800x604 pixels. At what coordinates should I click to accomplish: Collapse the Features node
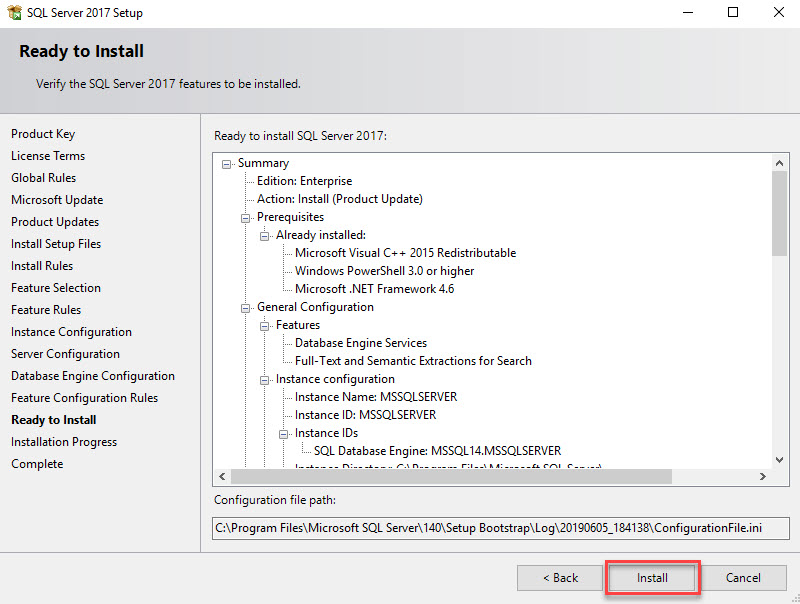[264, 326]
